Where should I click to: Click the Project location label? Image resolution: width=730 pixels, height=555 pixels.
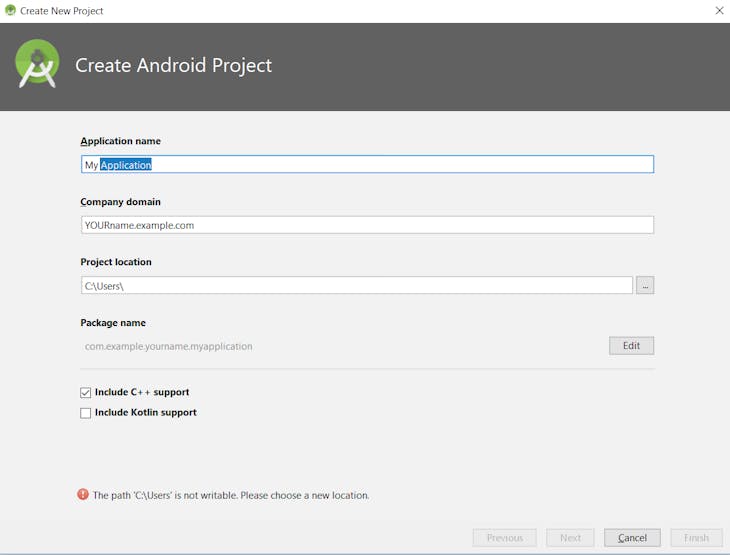pyautogui.click(x=116, y=262)
